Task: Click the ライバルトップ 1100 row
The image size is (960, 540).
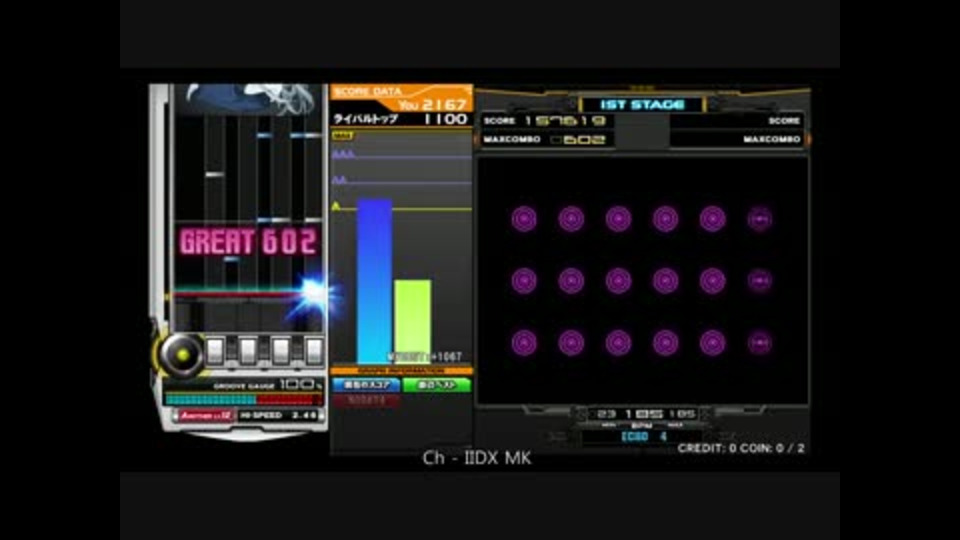Action: 401,119
